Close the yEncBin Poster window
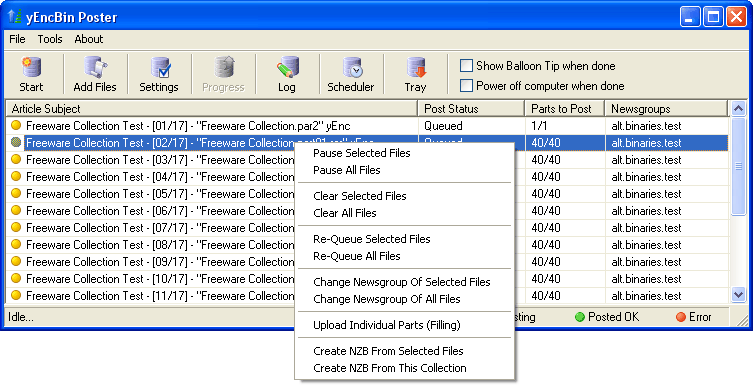Viewport: 753px width, 391px height. [x=736, y=17]
